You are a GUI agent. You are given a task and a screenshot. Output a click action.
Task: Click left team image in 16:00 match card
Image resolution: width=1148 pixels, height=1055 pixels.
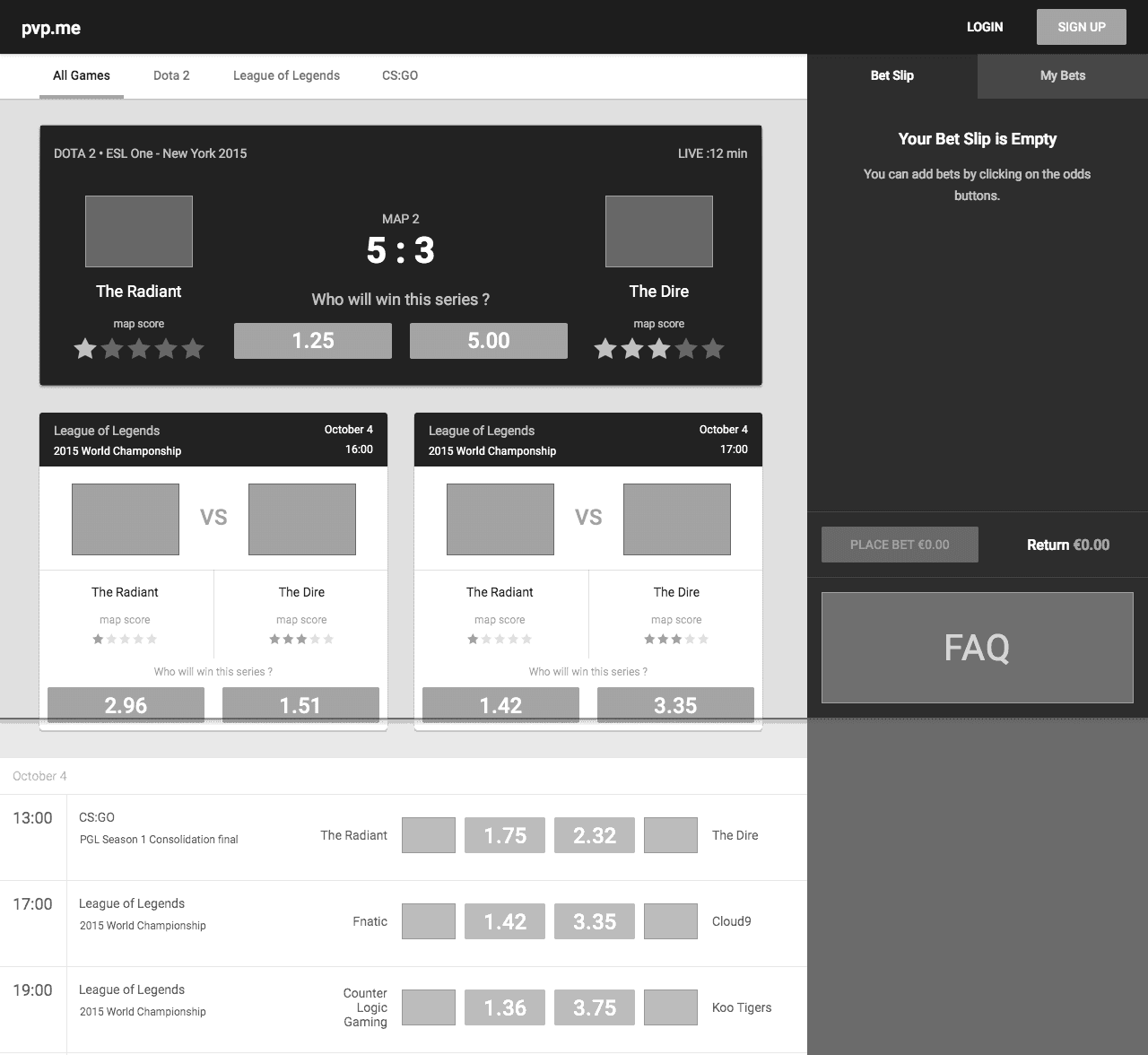click(126, 519)
